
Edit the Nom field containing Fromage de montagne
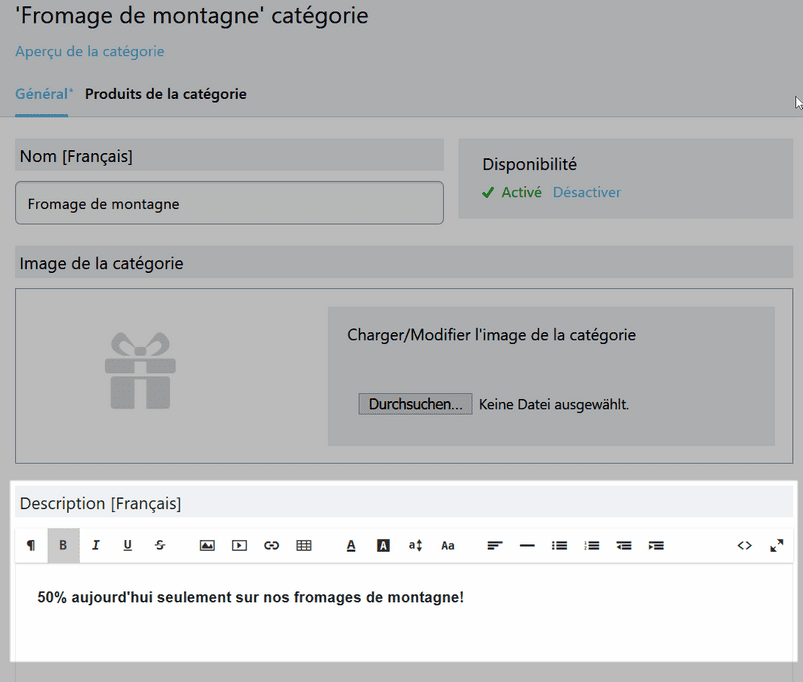tap(229, 203)
